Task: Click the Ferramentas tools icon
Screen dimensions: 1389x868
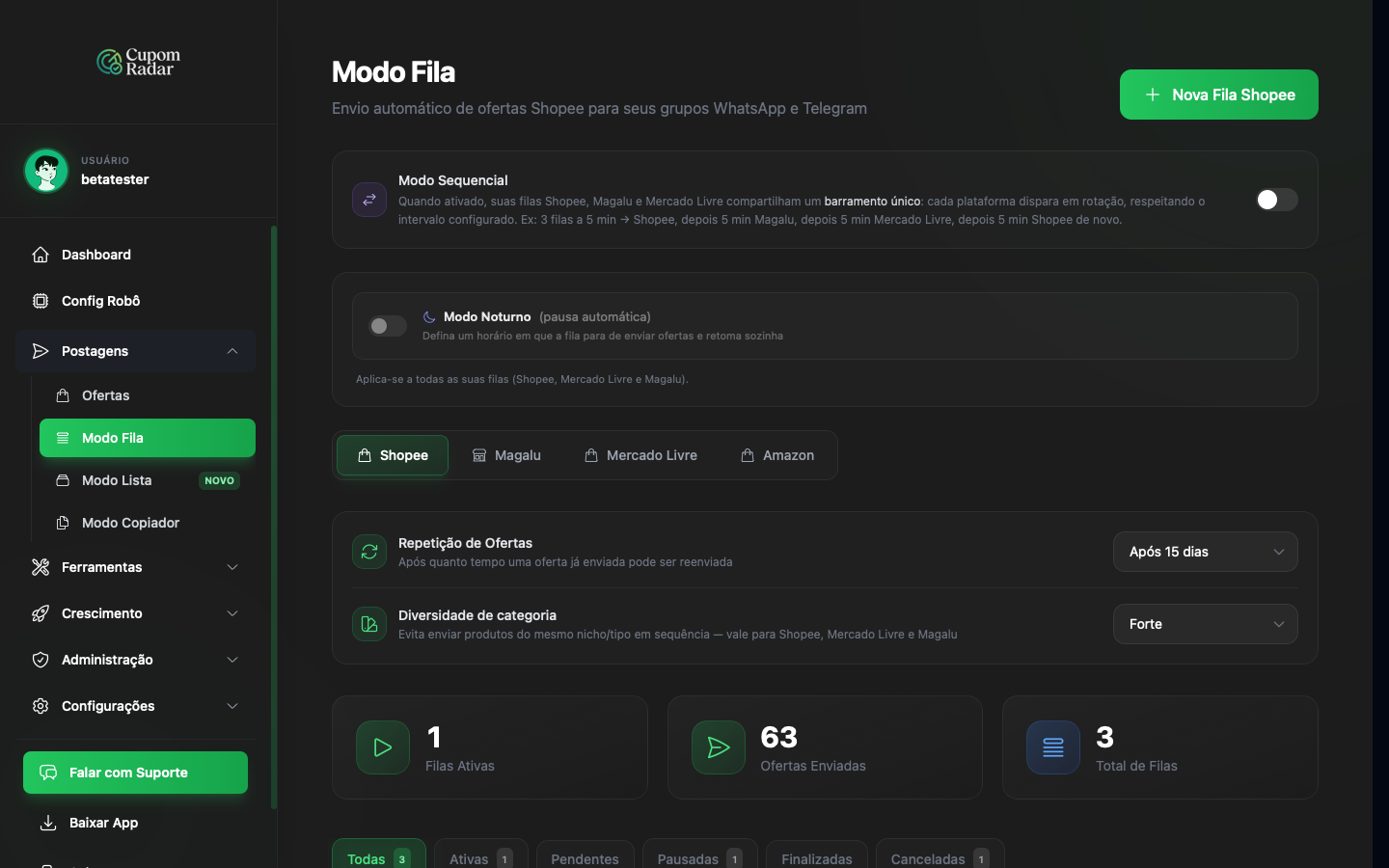Action: tap(41, 567)
